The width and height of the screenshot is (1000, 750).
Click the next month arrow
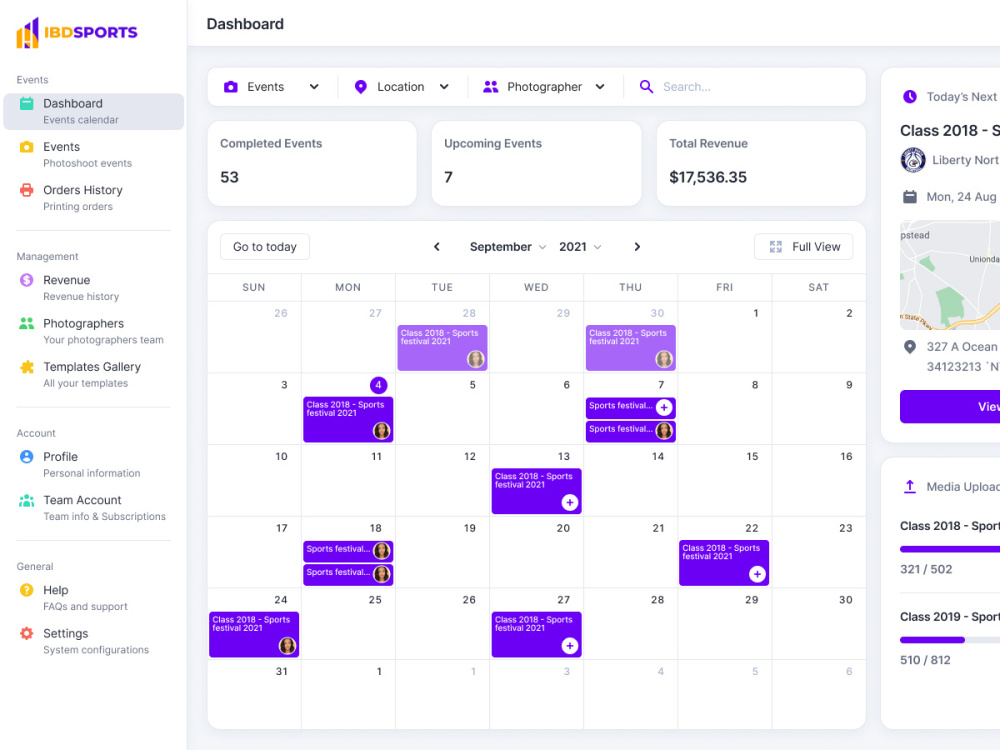[x=638, y=246]
